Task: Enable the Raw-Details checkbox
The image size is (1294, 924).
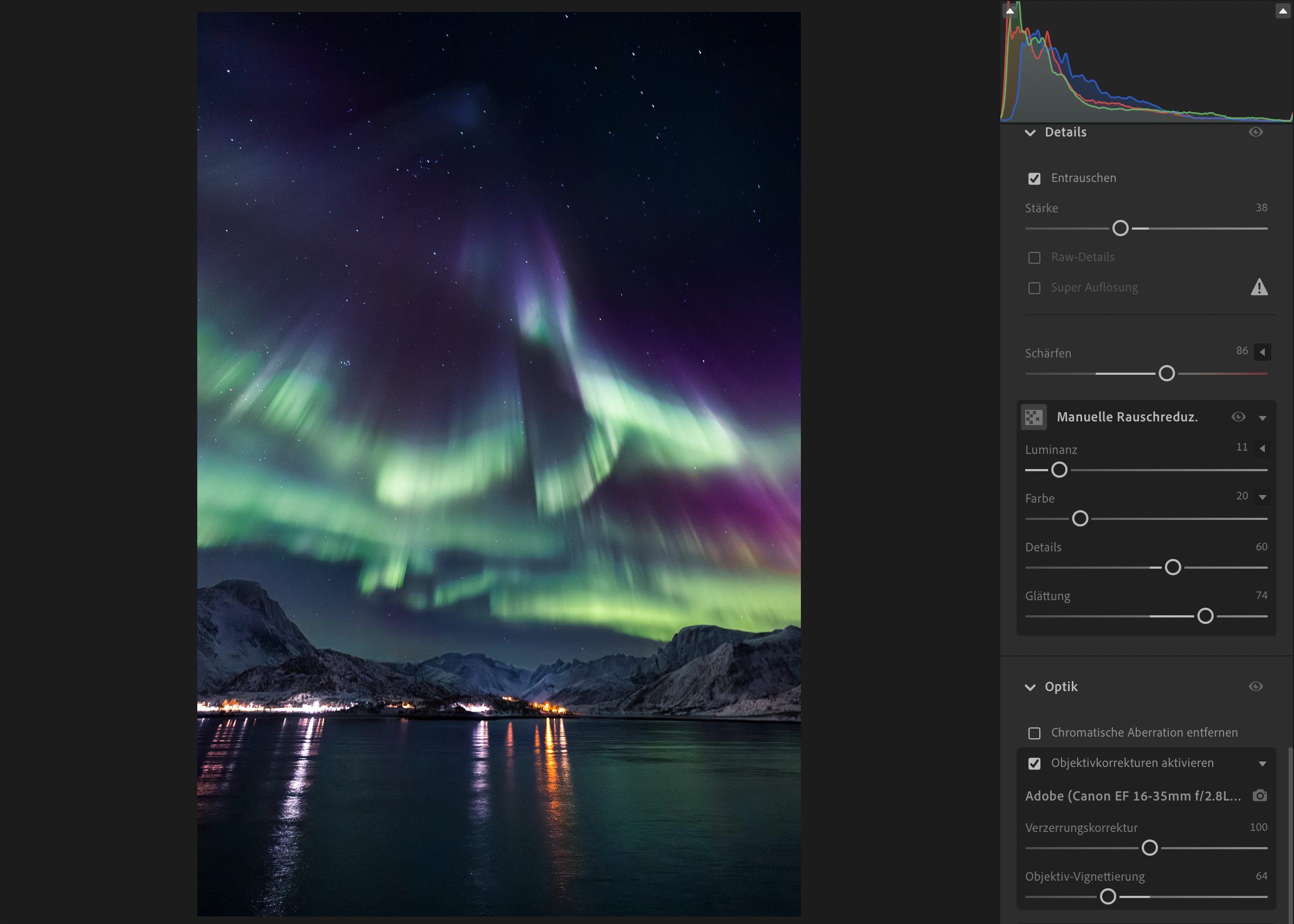Action: 1034,258
